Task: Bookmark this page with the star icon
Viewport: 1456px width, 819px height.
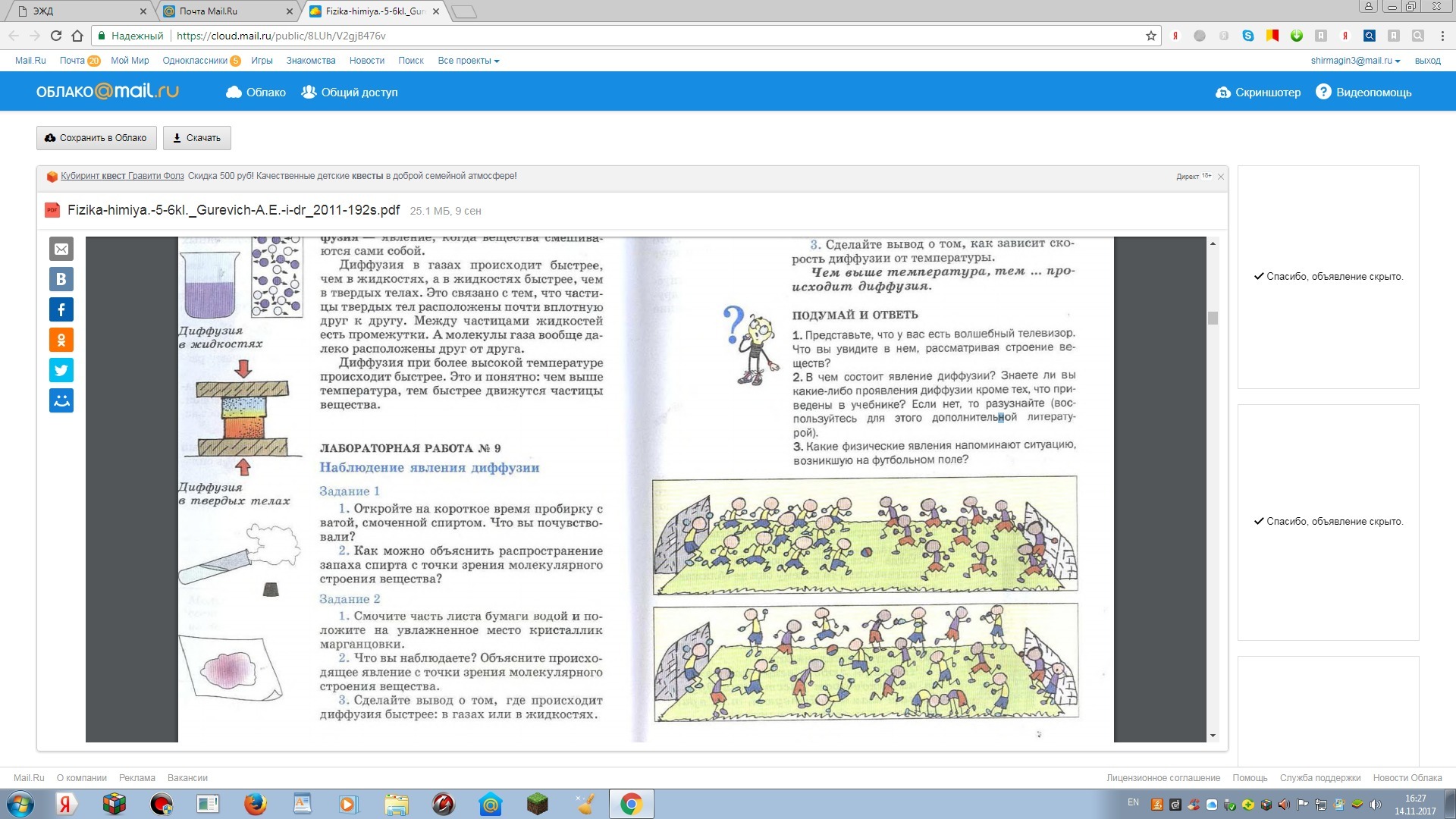Action: tap(1150, 36)
